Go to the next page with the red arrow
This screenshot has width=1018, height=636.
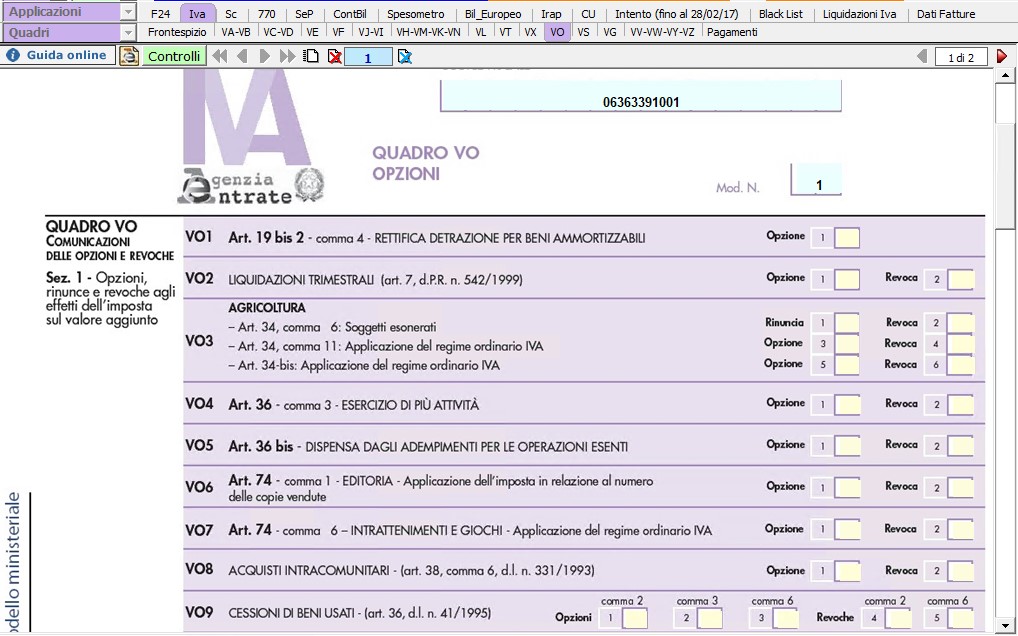[1002, 56]
